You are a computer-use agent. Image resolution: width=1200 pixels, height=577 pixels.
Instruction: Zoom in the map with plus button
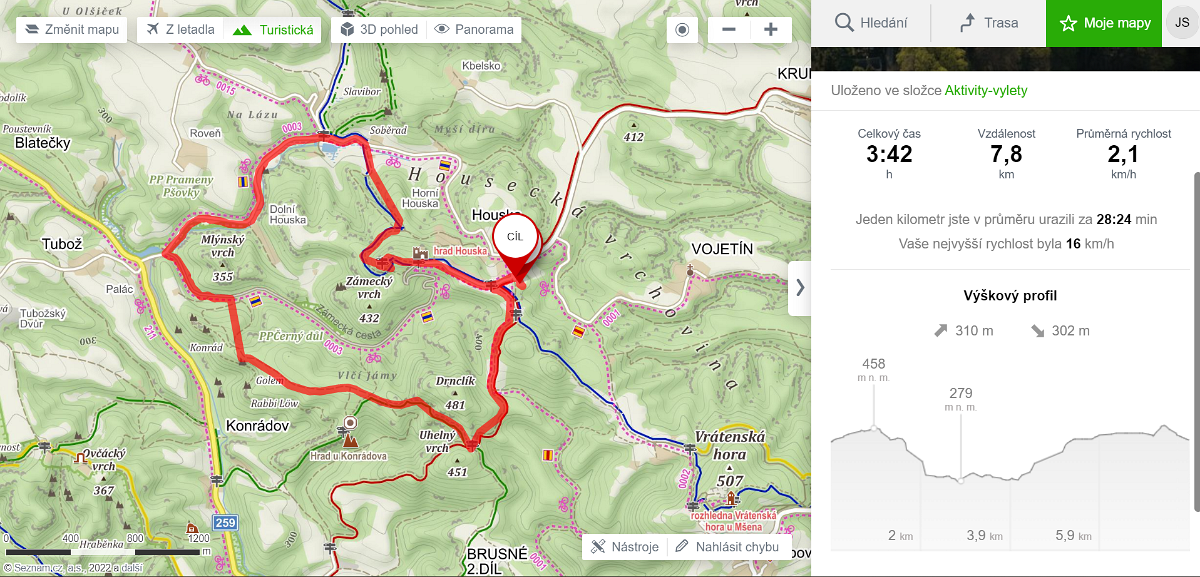click(771, 29)
